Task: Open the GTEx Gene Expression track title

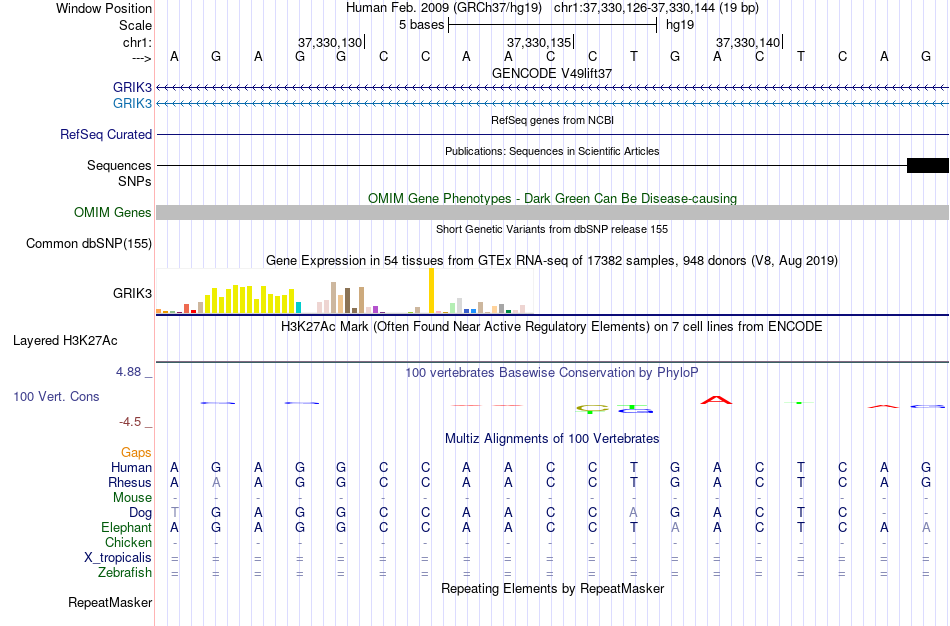Action: (552, 261)
